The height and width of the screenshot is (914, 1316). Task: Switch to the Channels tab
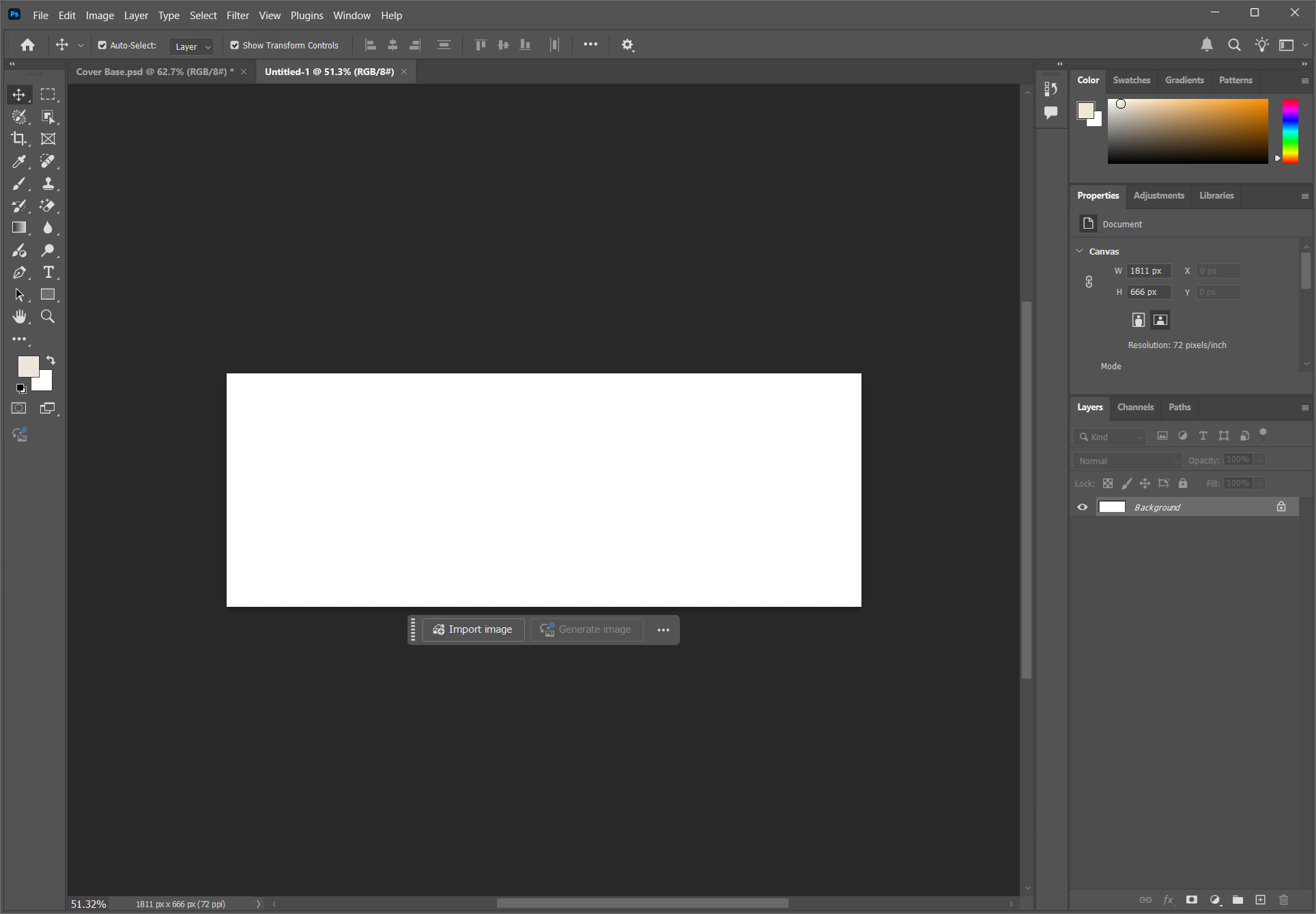point(1135,407)
